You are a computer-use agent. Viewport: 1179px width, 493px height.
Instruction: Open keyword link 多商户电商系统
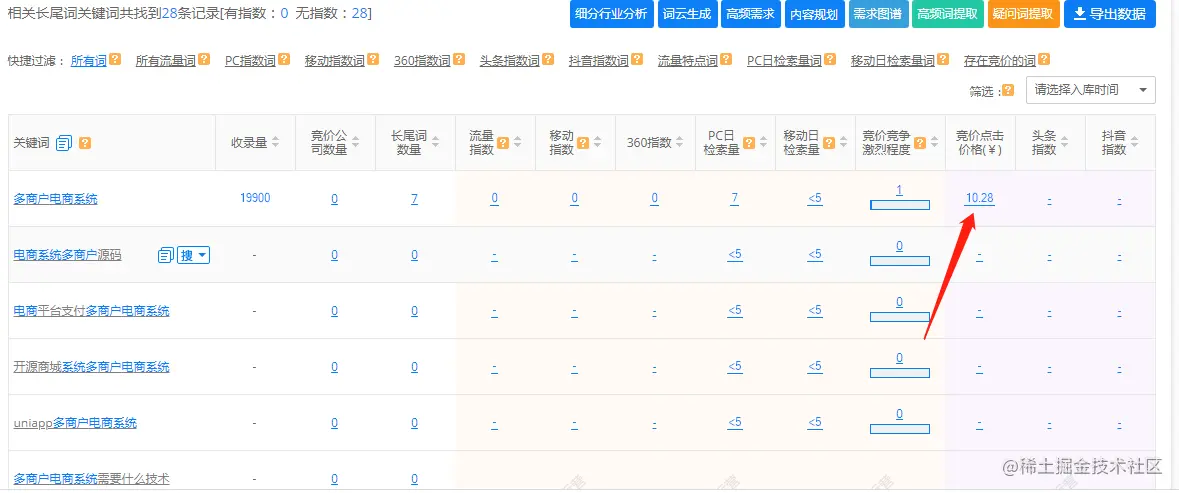point(55,199)
